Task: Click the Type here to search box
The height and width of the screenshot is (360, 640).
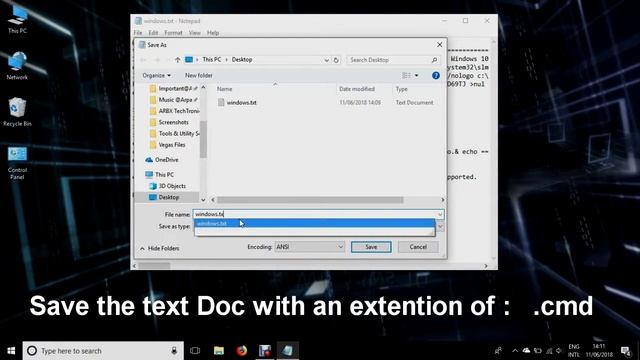Action: [x=103, y=351]
